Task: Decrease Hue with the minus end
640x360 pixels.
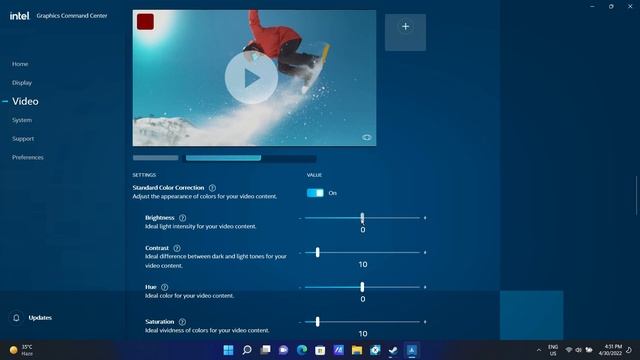Action: tap(300, 287)
